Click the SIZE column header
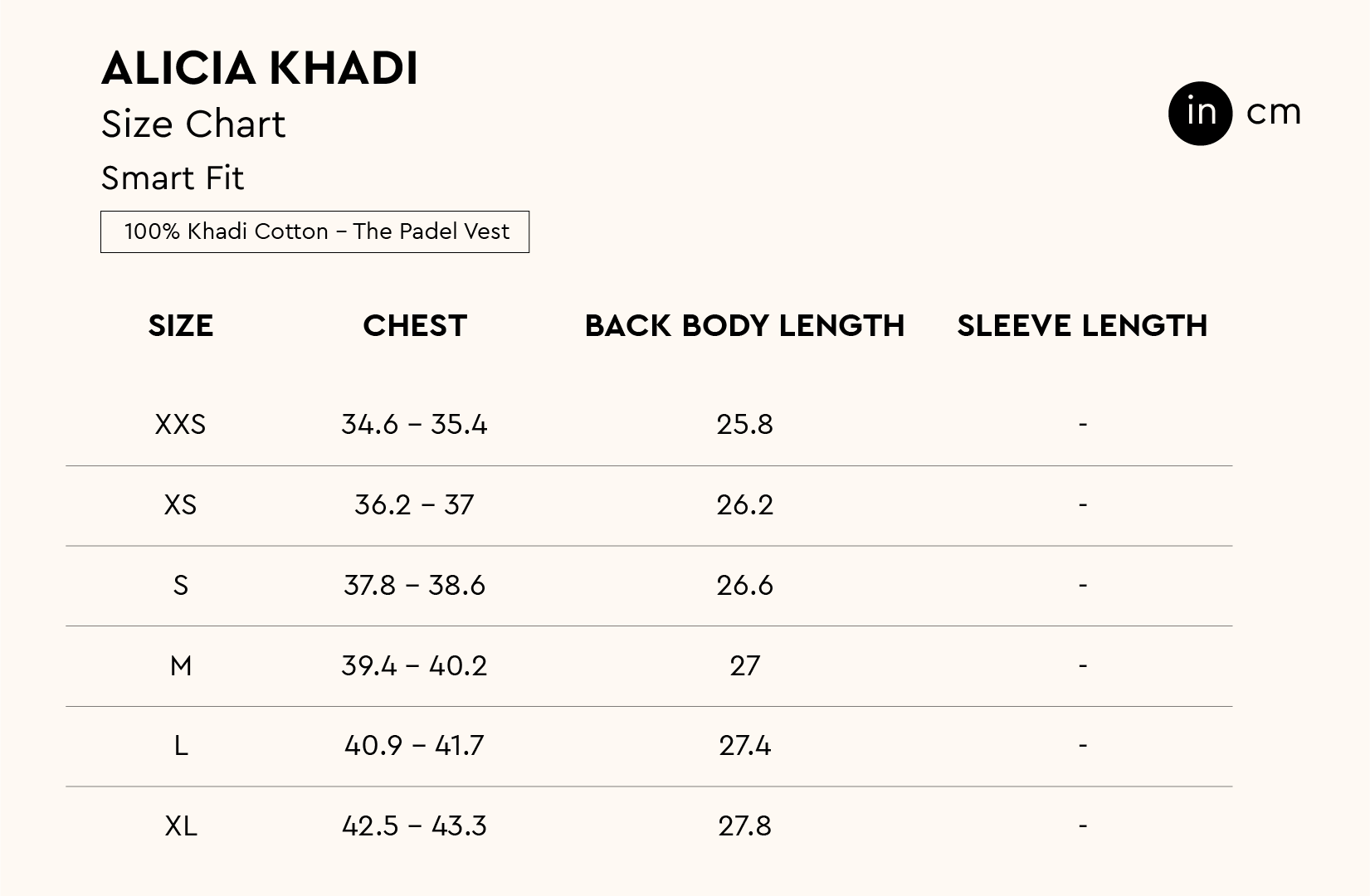Screen dimensions: 1370x896 pyautogui.click(x=181, y=326)
